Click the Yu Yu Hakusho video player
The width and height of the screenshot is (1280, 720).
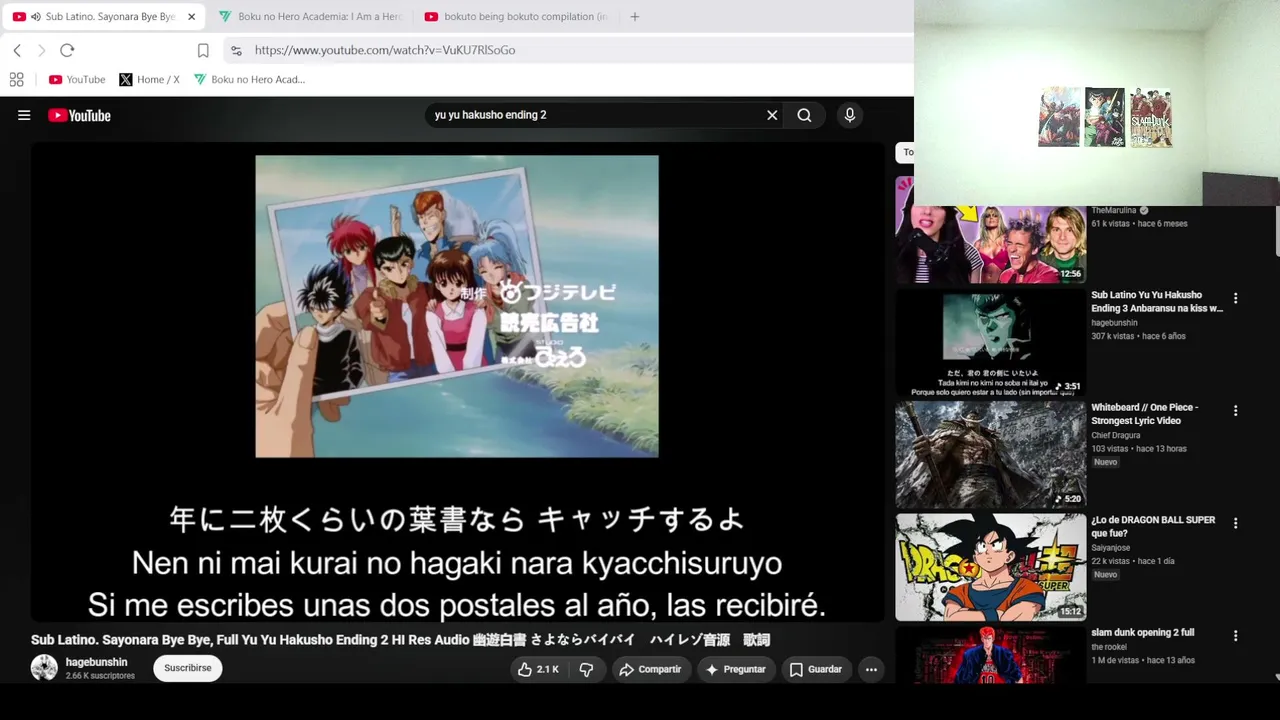point(457,382)
